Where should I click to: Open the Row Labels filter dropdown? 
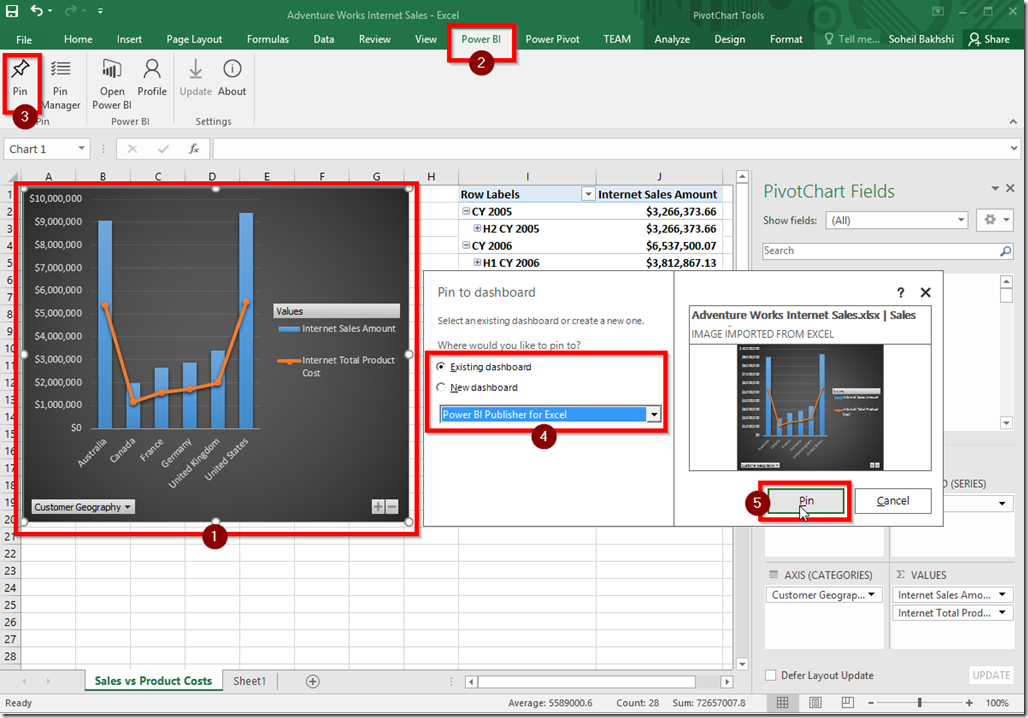click(x=588, y=194)
